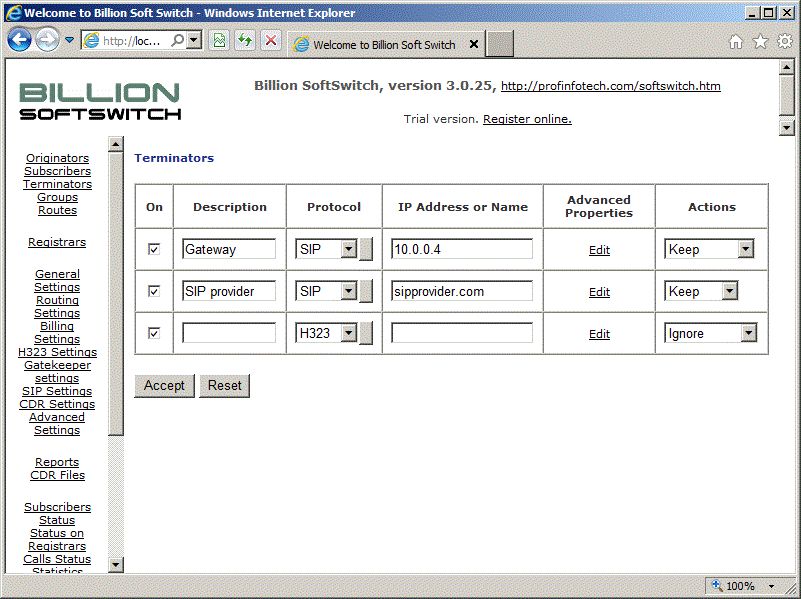Viewport: 801px width, 599px height.
Task: Click the Reset button
Action: tap(224, 386)
